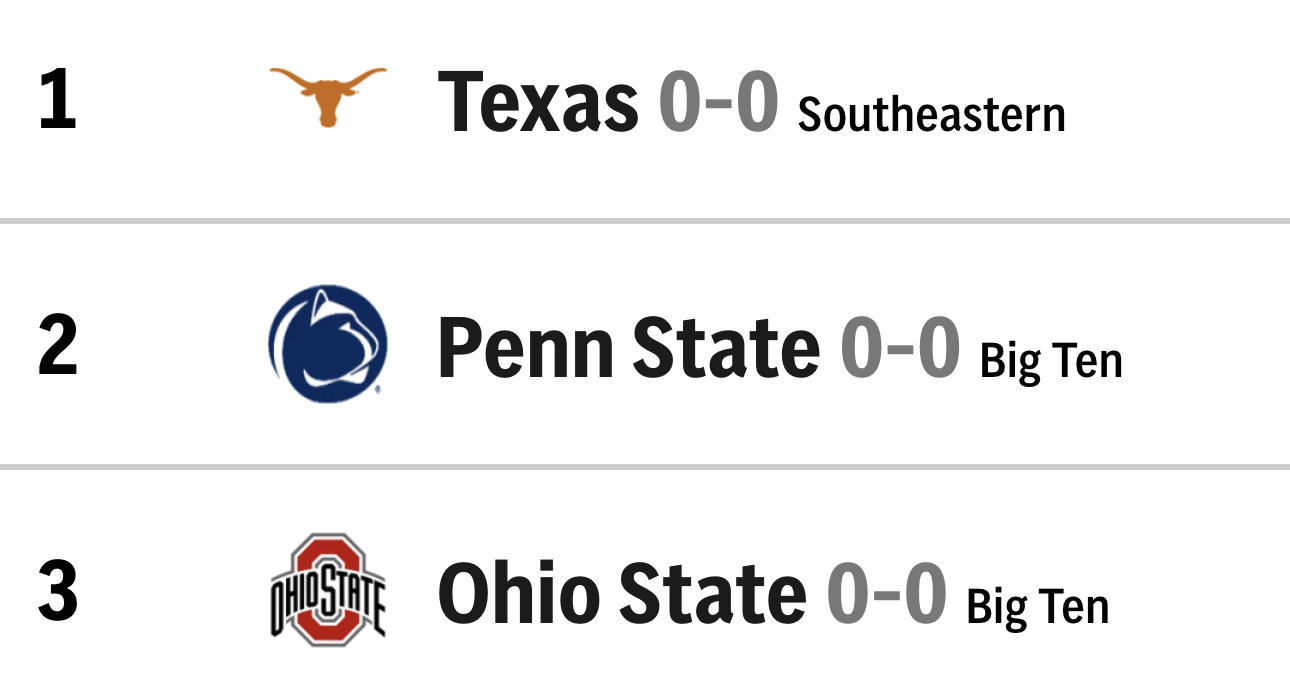This screenshot has width=1290, height=692.
Task: Select the Southeastern conference label
Action: tap(931, 115)
